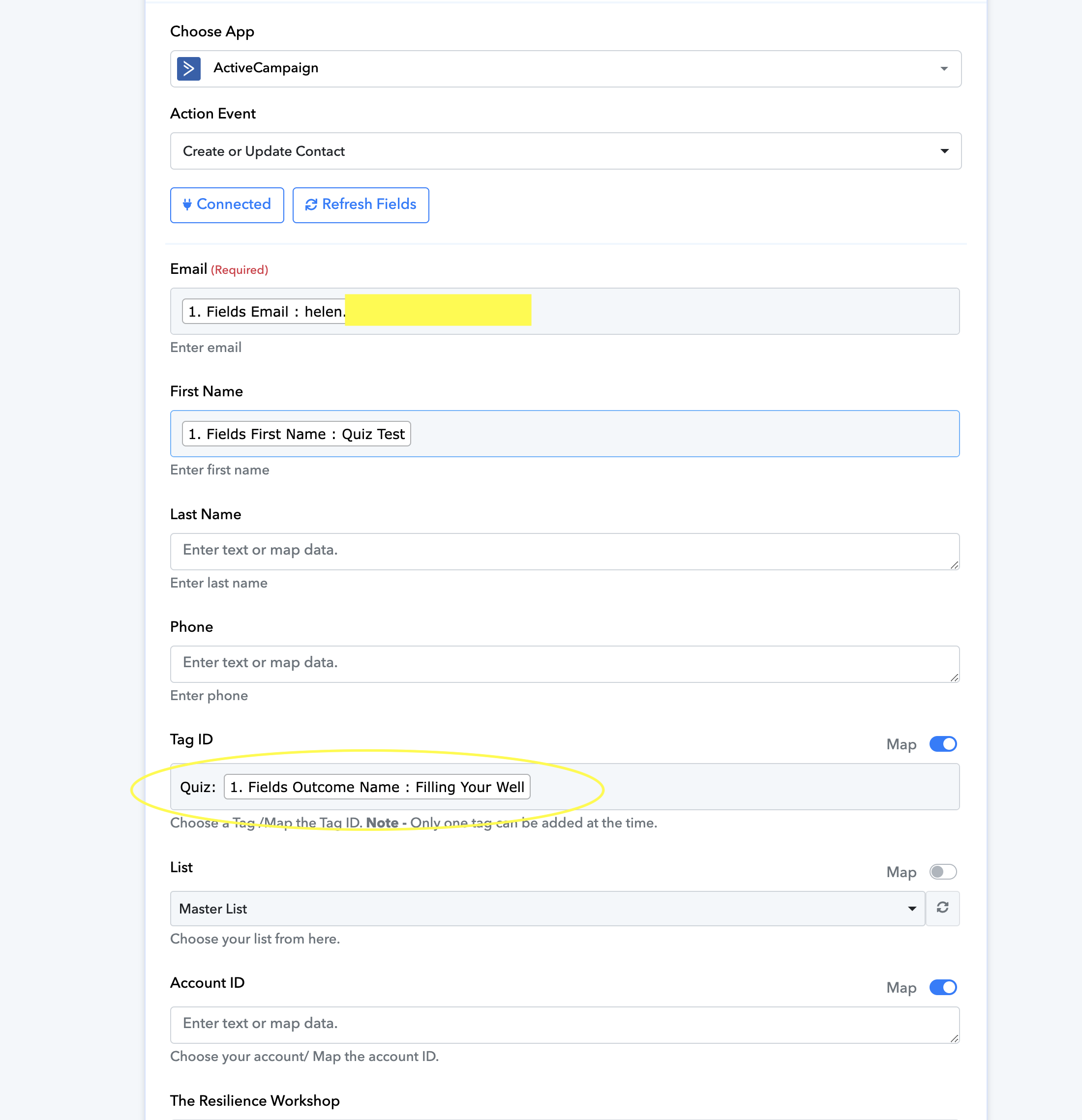1082x1120 pixels.
Task: Click the 'Enter first name' hint text
Action: tap(219, 470)
